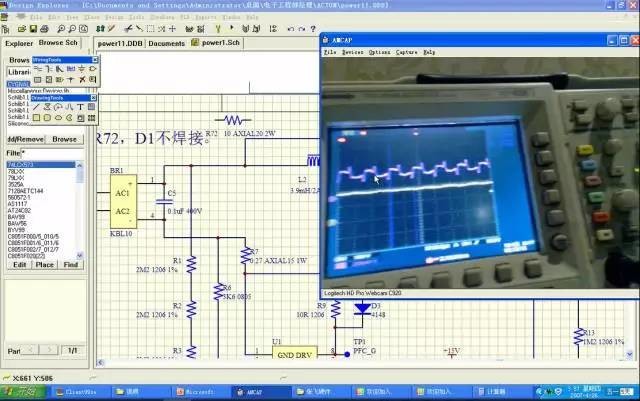
Task: Open the Documents tab
Action: pos(167,44)
